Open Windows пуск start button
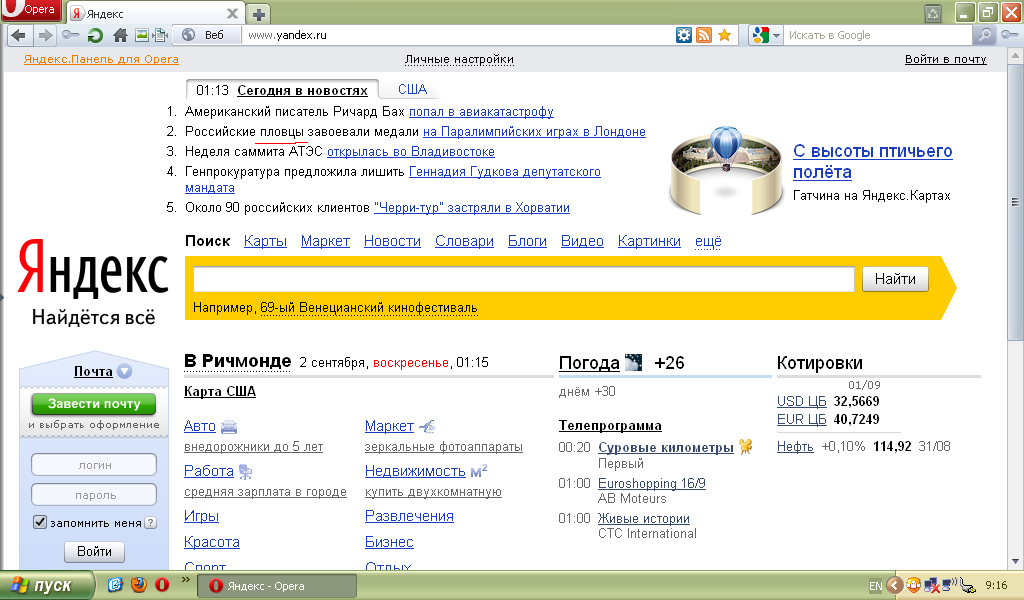Image resolution: width=1024 pixels, height=600 pixels. pyautogui.click(x=47, y=586)
